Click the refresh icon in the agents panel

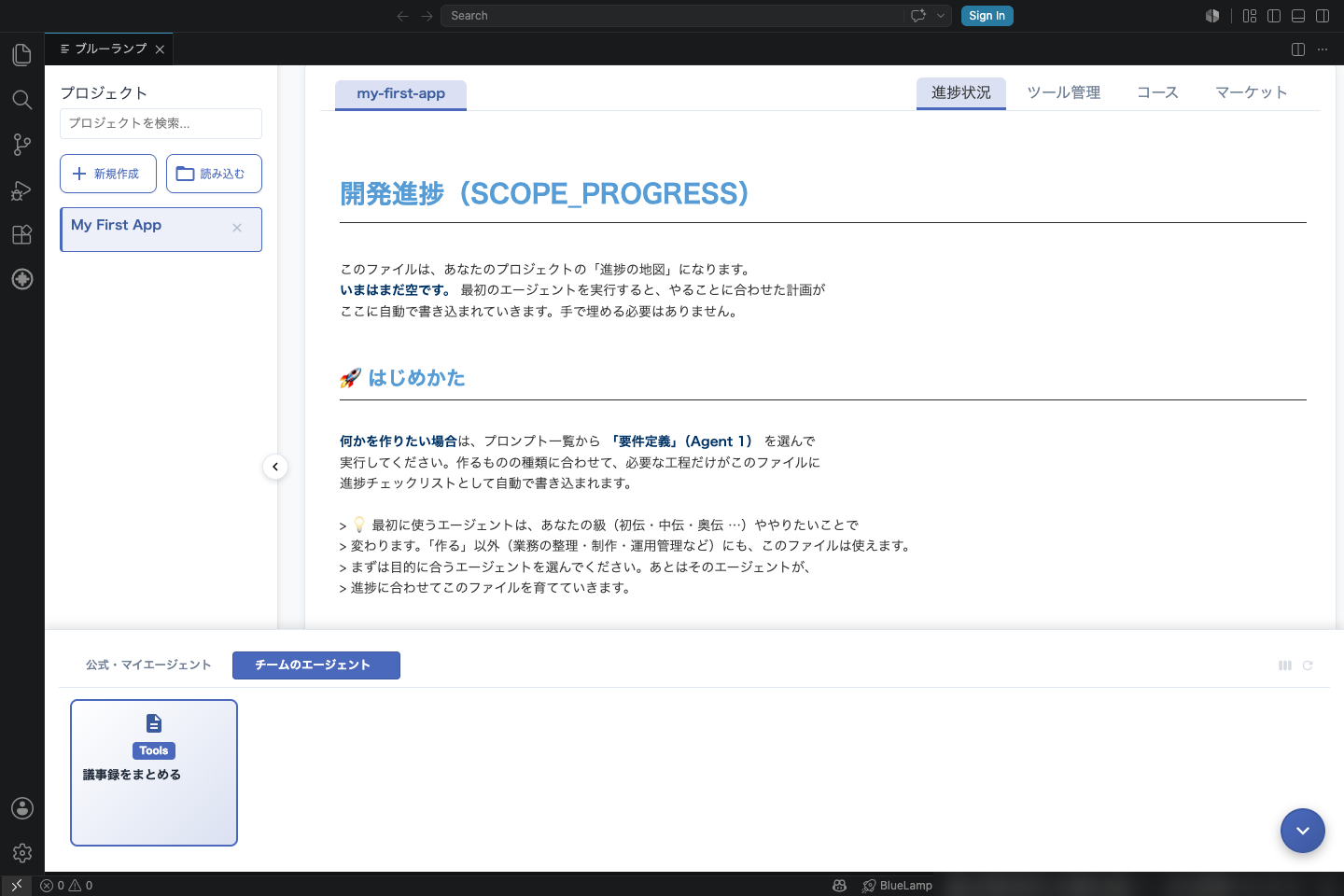(x=1308, y=665)
